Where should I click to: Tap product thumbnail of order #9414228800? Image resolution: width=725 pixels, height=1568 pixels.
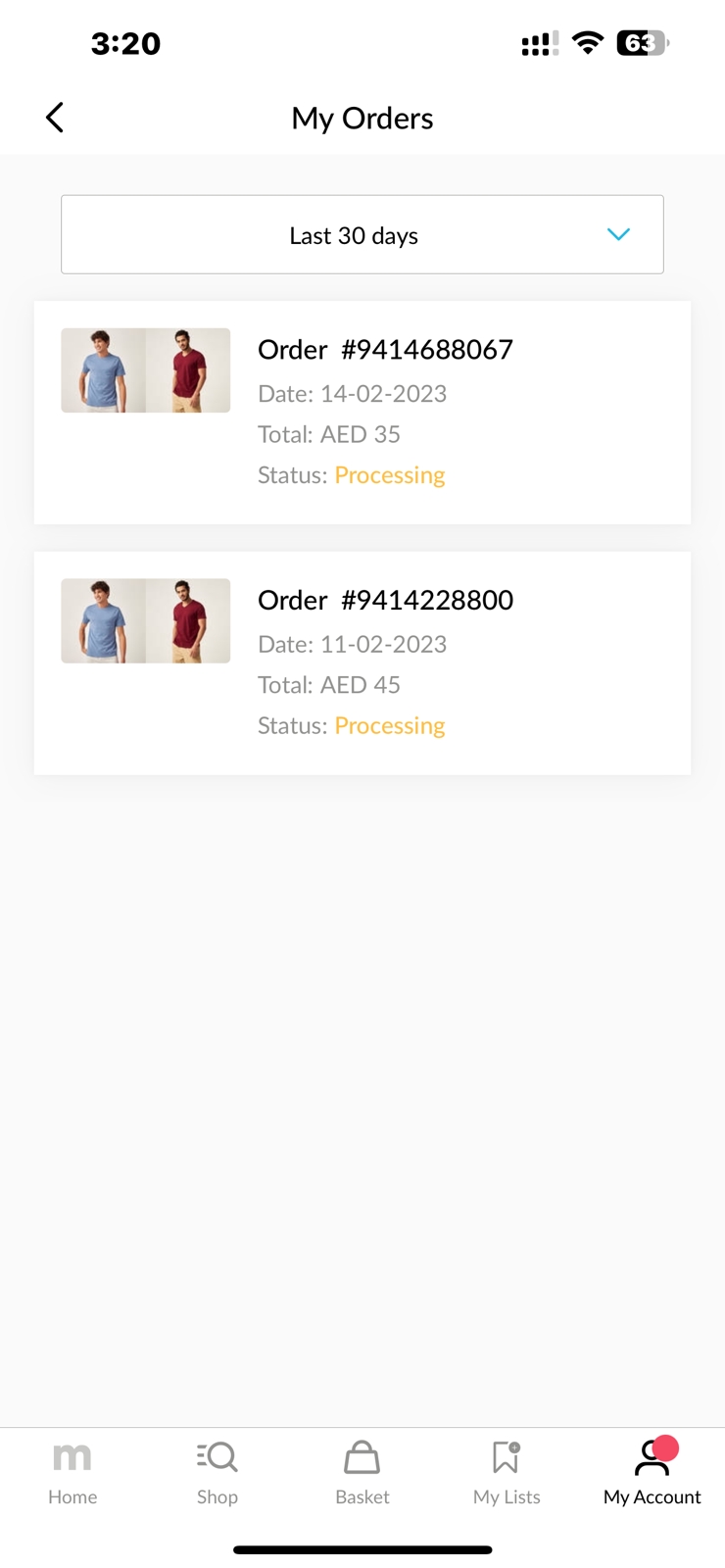point(146,620)
